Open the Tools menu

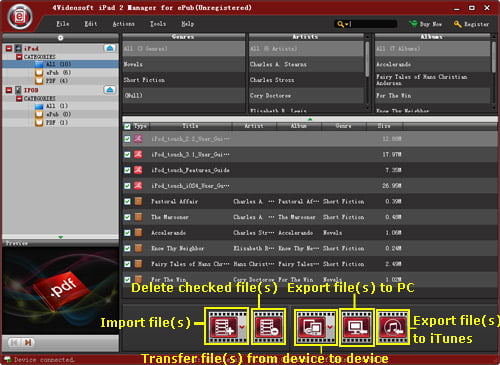[x=158, y=24]
